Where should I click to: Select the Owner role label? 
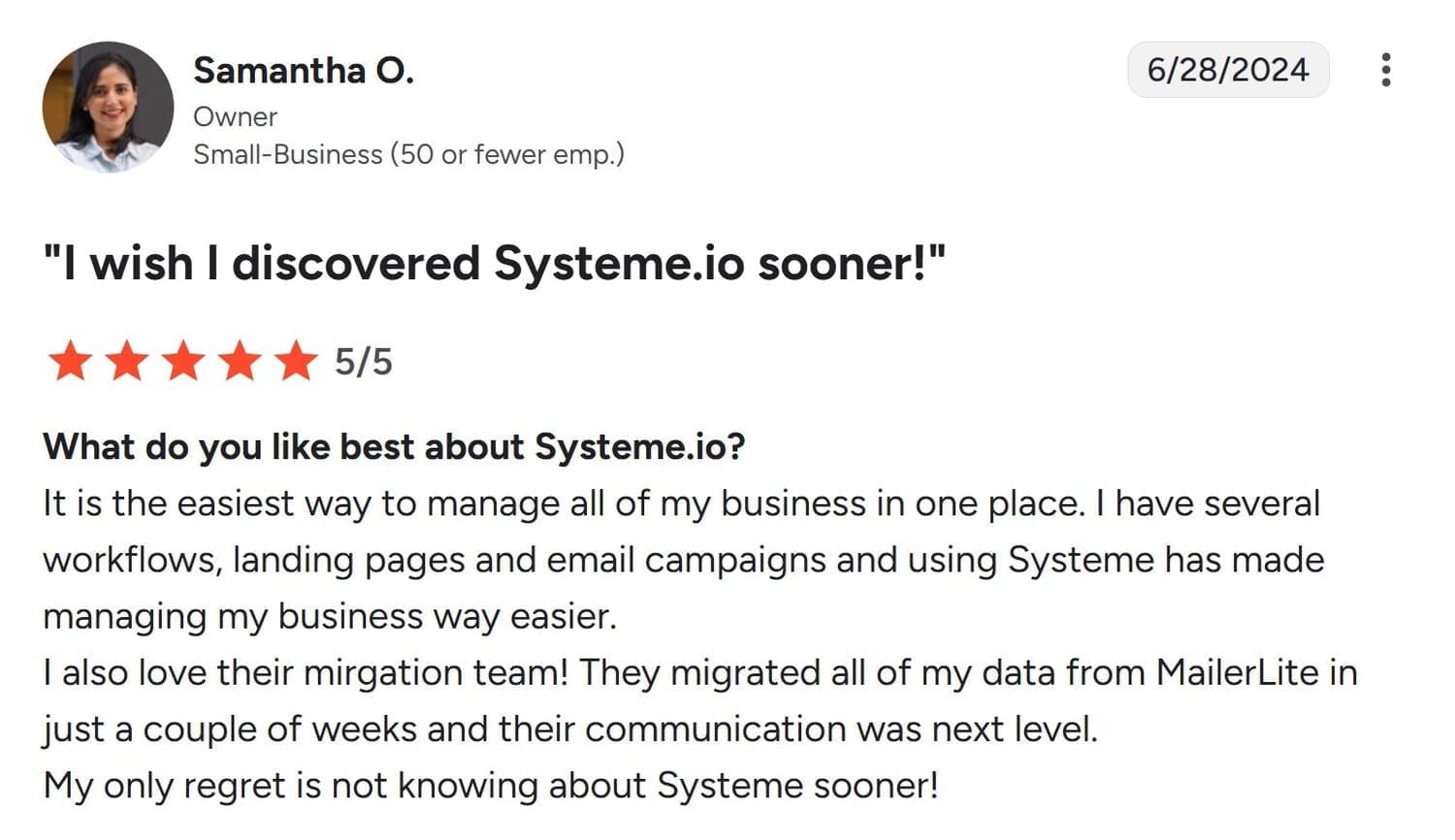click(x=235, y=116)
